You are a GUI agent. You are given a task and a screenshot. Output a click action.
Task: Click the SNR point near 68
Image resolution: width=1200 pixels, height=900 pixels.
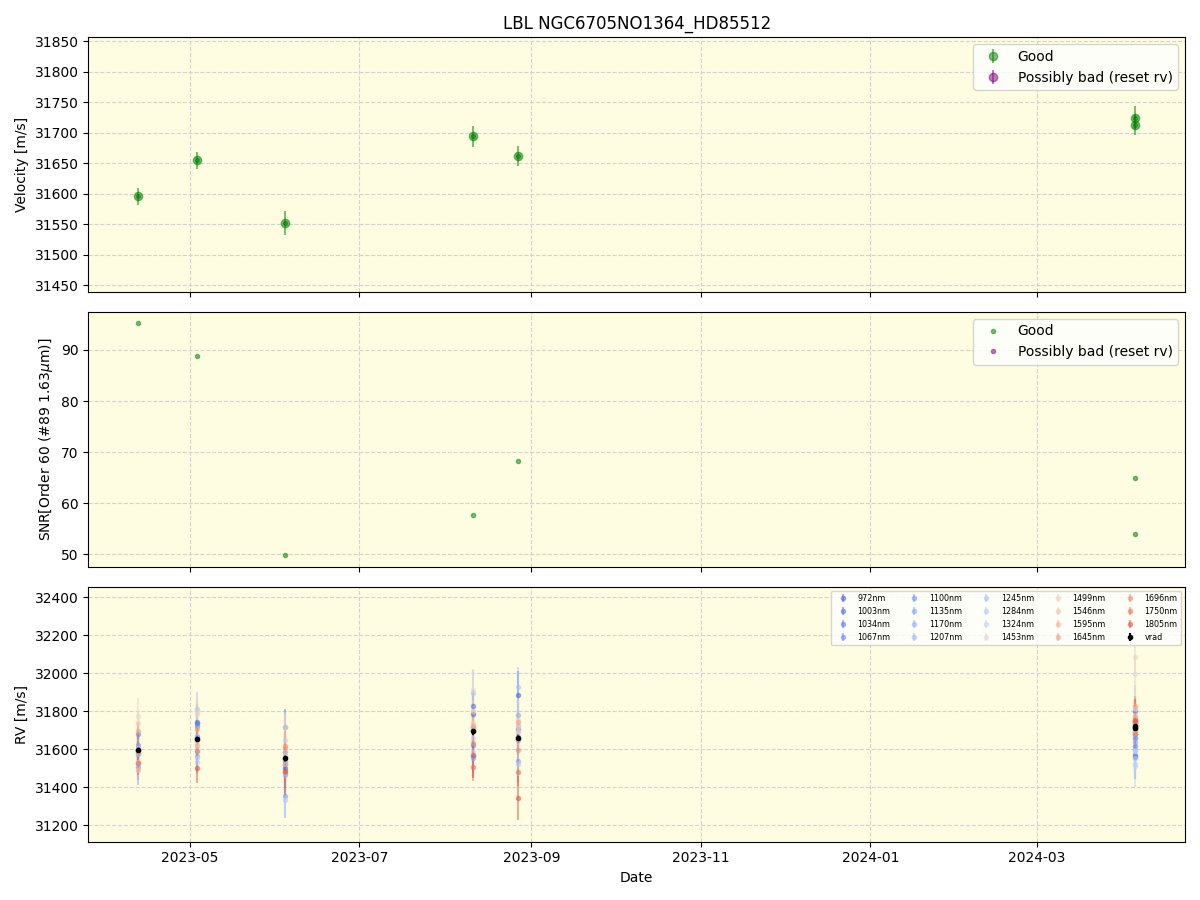tap(518, 461)
